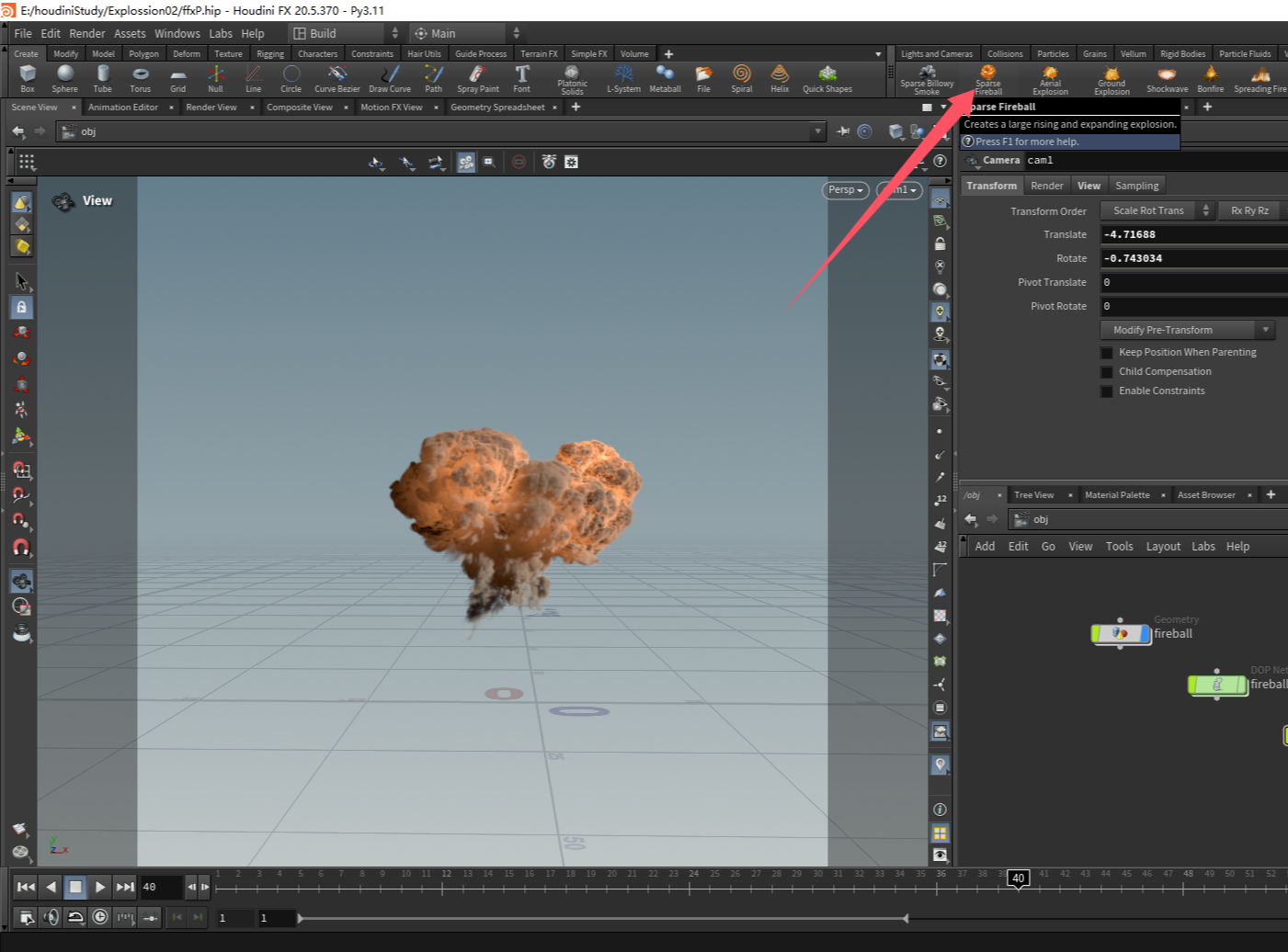
Task: Select the Box shelf tool
Action: (28, 77)
